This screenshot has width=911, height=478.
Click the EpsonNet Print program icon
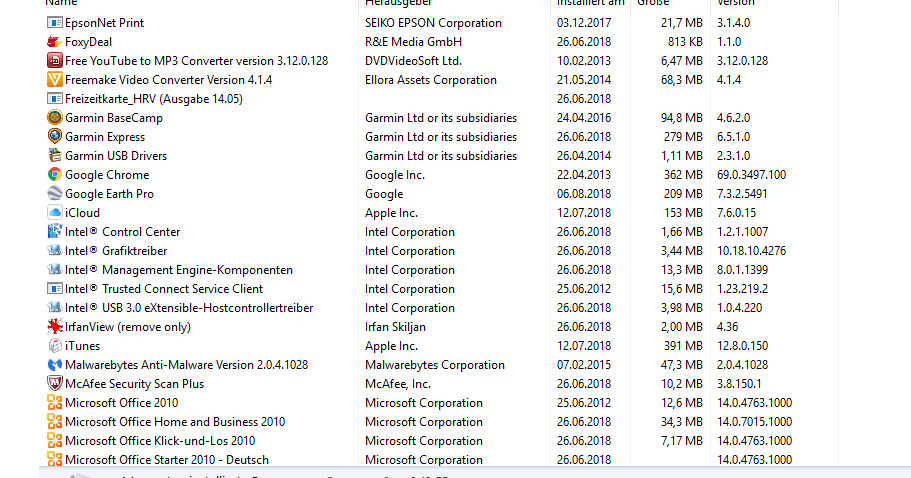point(55,23)
